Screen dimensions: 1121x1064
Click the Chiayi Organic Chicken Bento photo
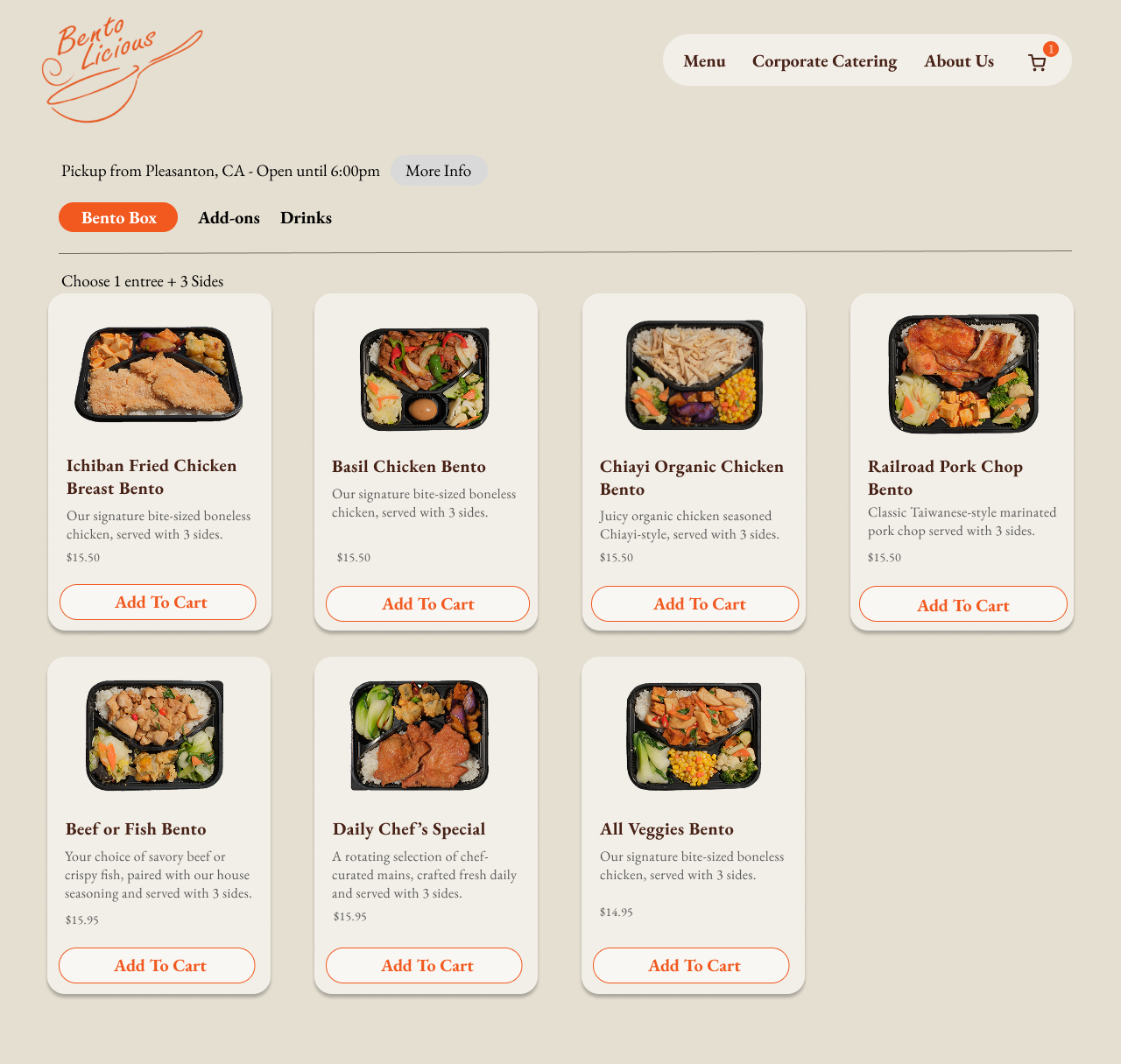click(x=694, y=374)
